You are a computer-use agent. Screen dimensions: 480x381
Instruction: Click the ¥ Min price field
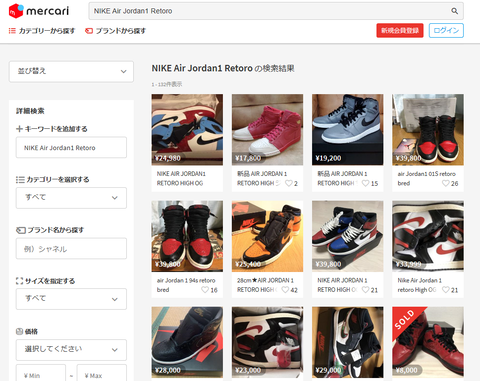(x=41, y=373)
